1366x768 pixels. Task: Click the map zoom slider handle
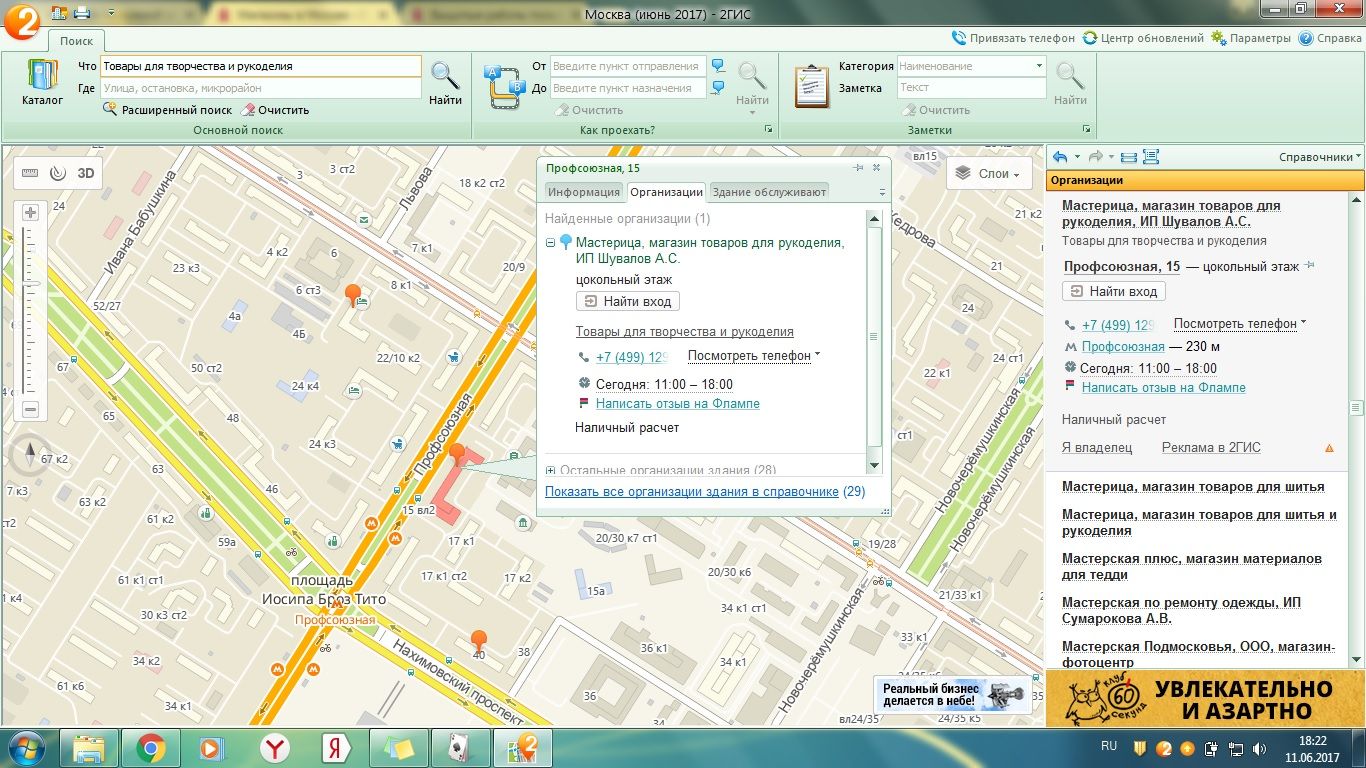[30, 285]
